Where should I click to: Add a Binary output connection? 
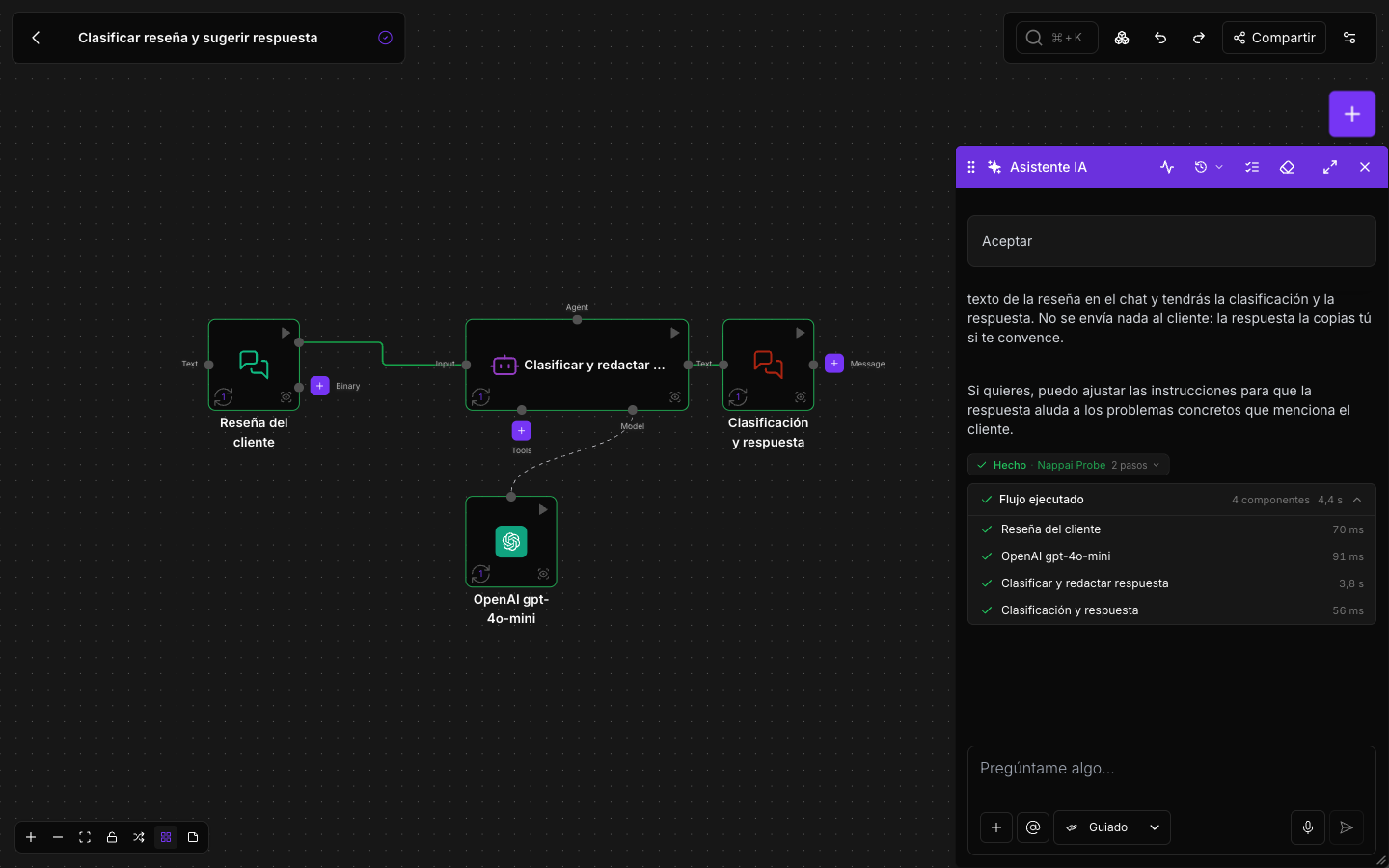[x=320, y=386]
